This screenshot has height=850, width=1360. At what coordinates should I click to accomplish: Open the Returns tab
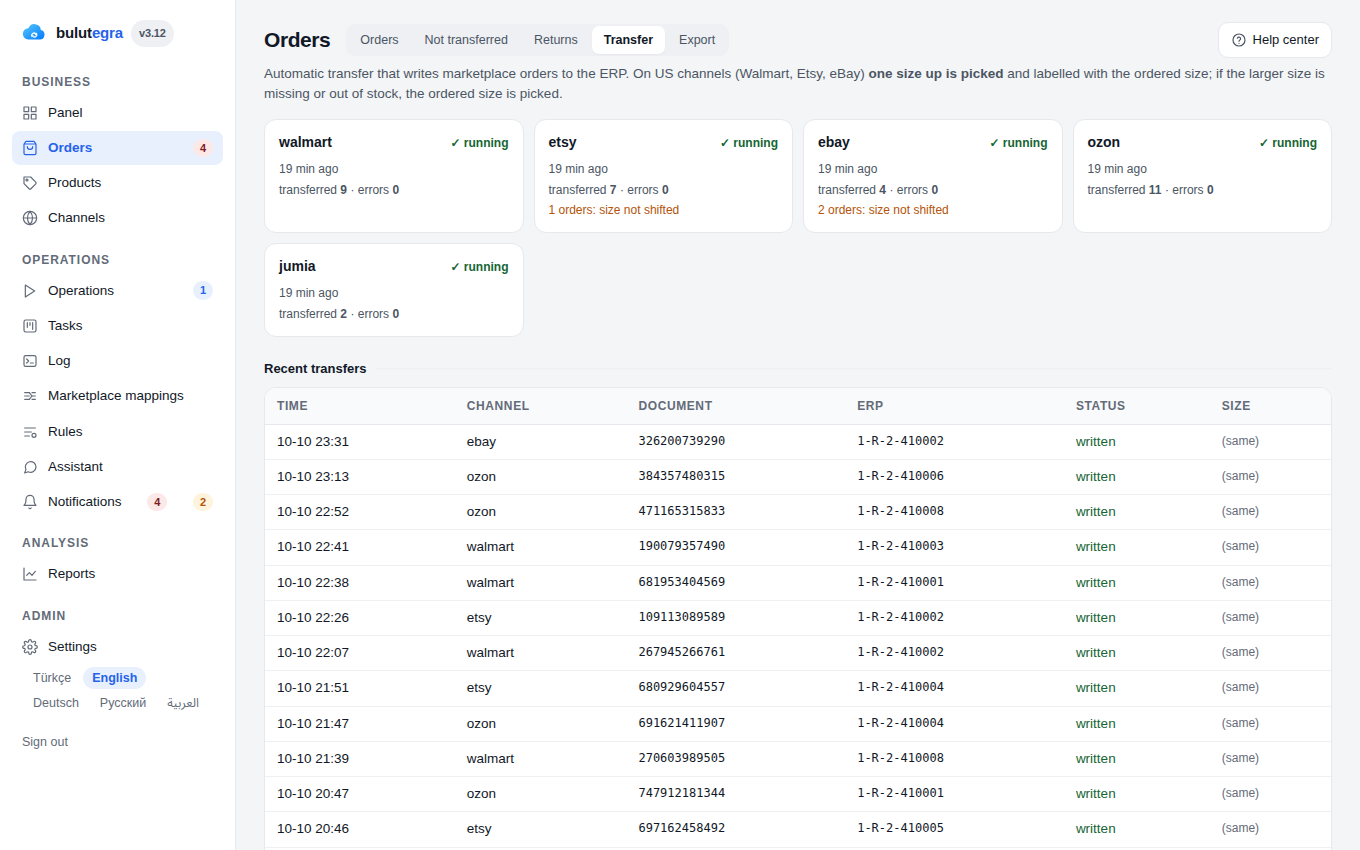[x=556, y=40]
